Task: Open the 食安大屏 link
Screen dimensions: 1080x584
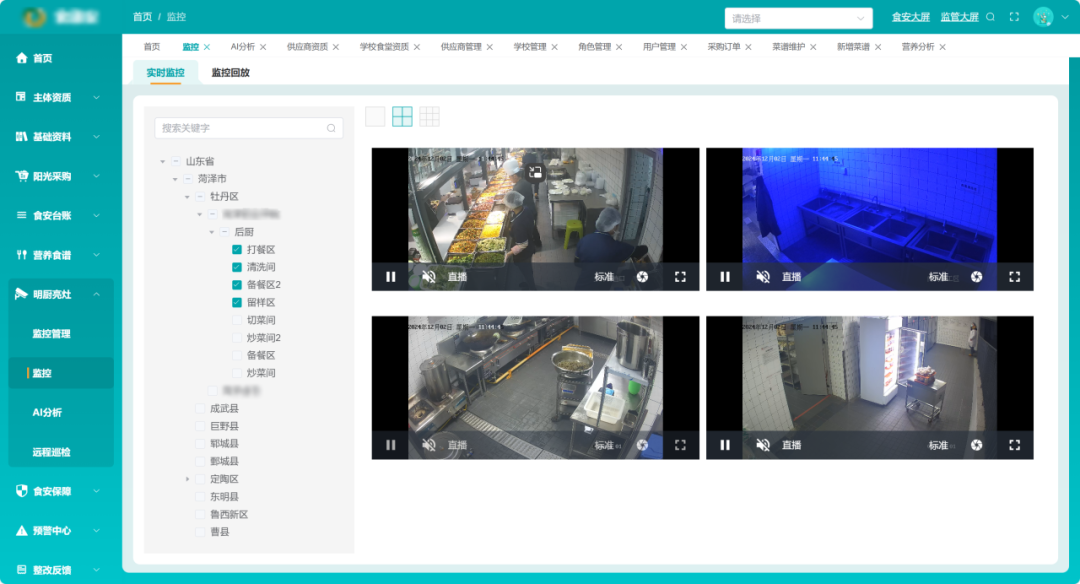Action: click(x=911, y=17)
